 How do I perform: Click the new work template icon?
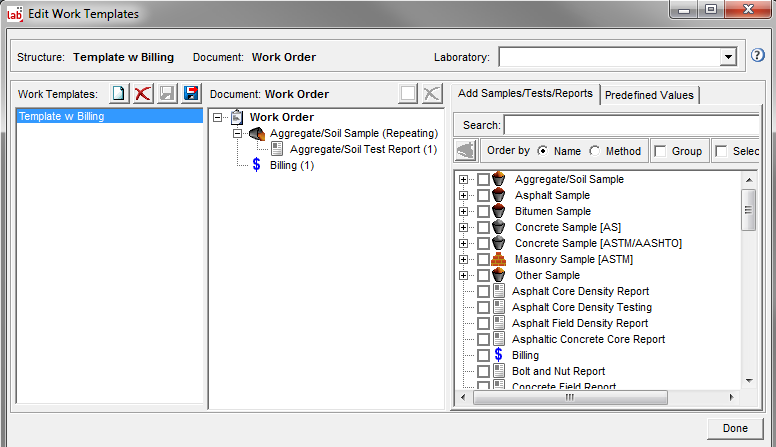tap(119, 93)
